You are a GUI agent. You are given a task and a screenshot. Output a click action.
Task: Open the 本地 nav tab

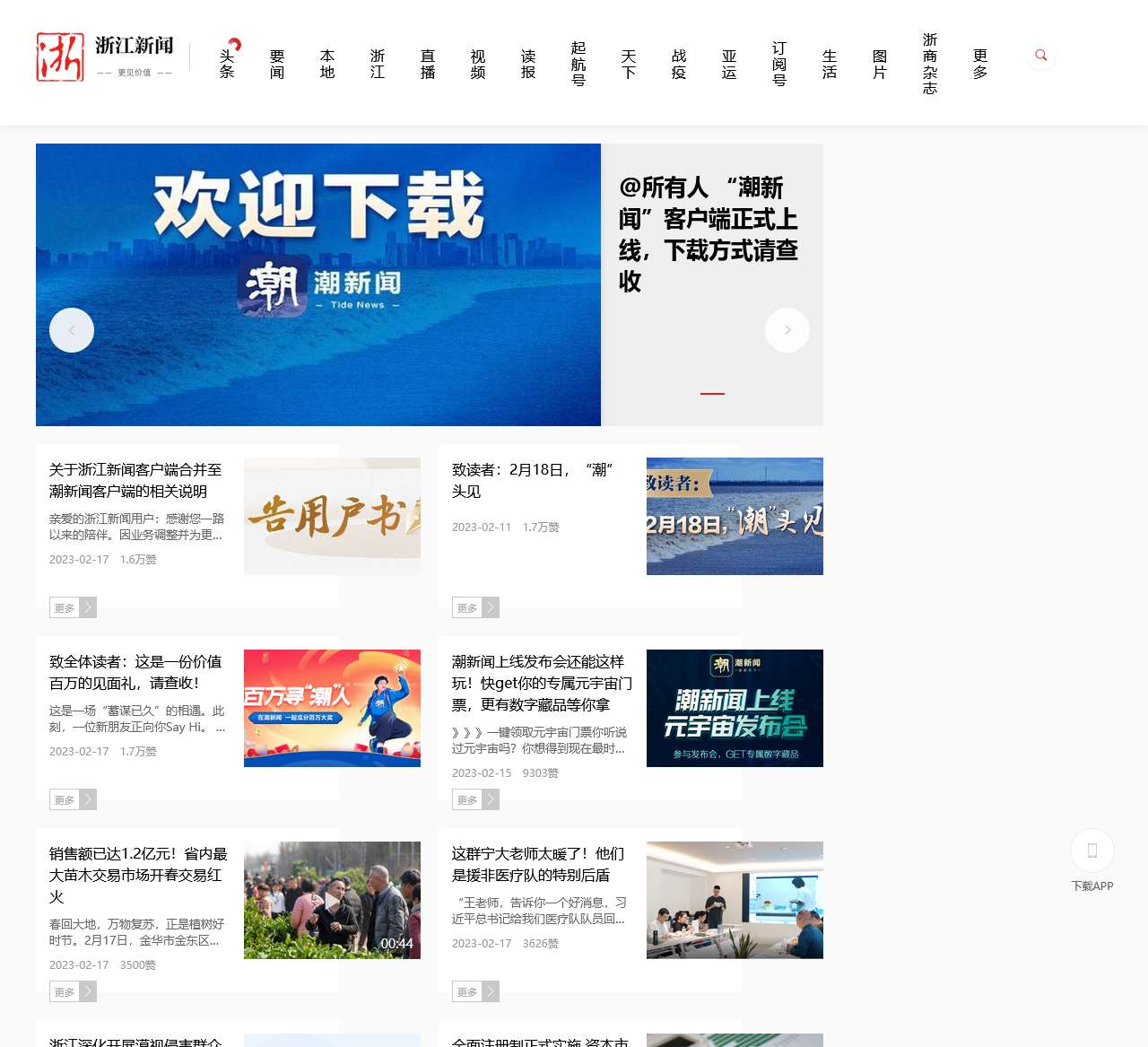(327, 64)
